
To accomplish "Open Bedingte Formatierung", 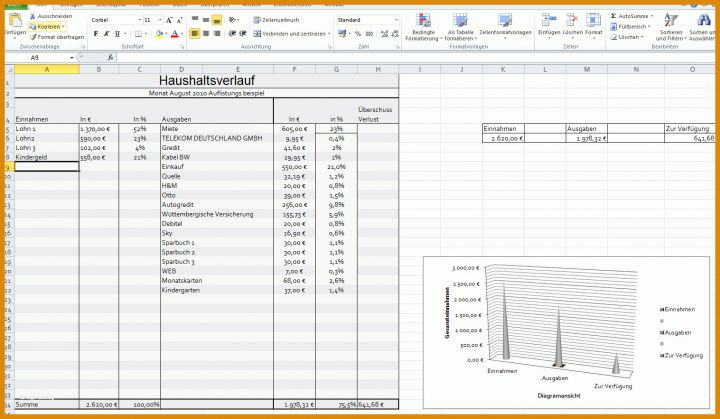I will (x=423, y=27).
